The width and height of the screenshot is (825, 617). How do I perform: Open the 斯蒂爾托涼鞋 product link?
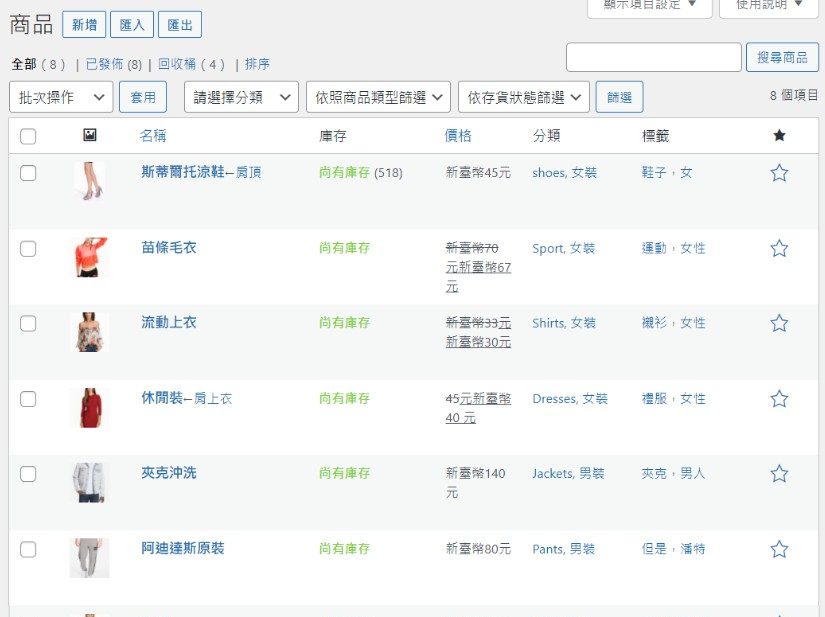tap(183, 172)
